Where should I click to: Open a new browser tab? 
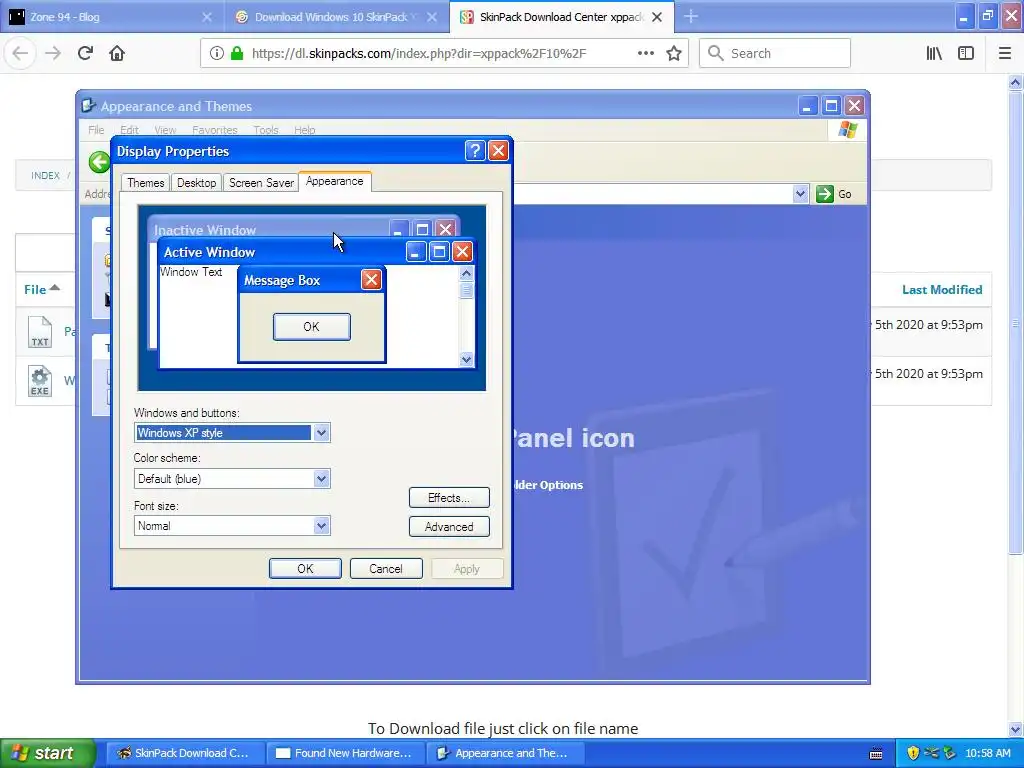(x=691, y=16)
